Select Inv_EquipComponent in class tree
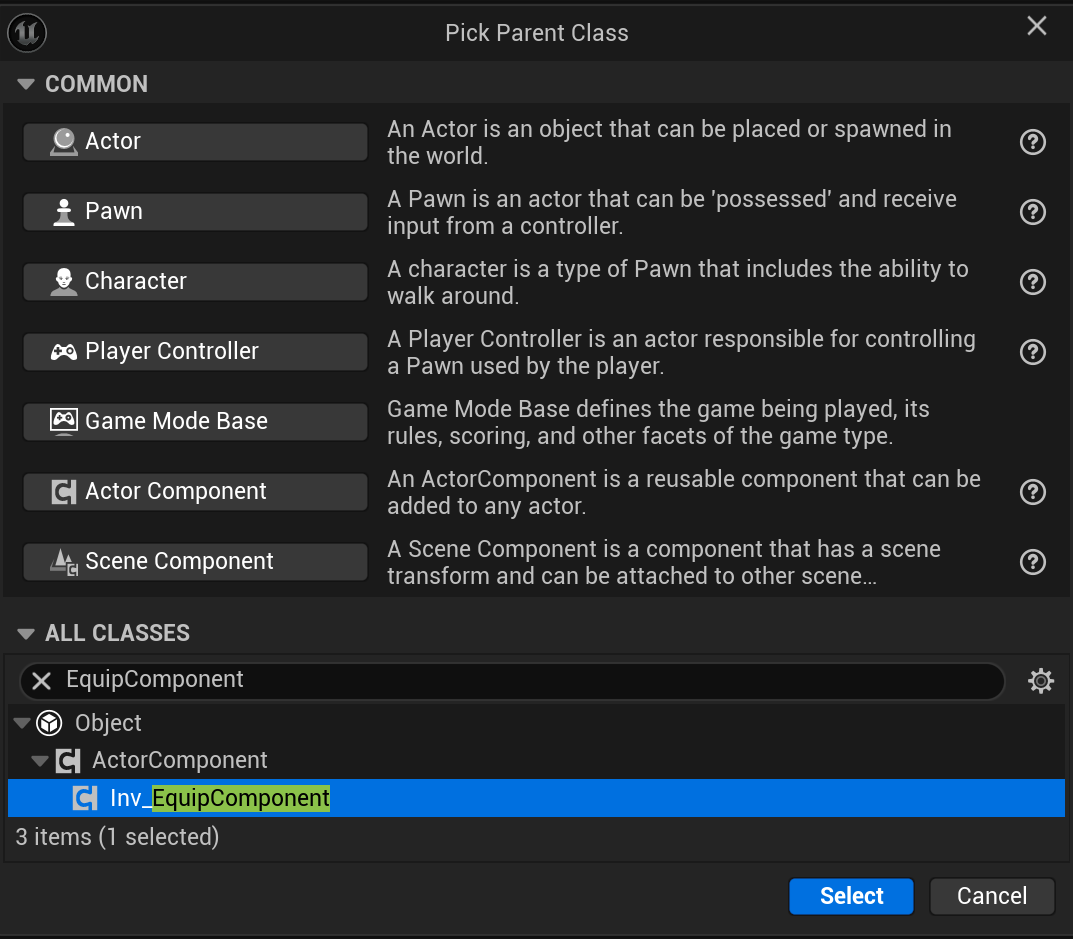 click(x=220, y=798)
